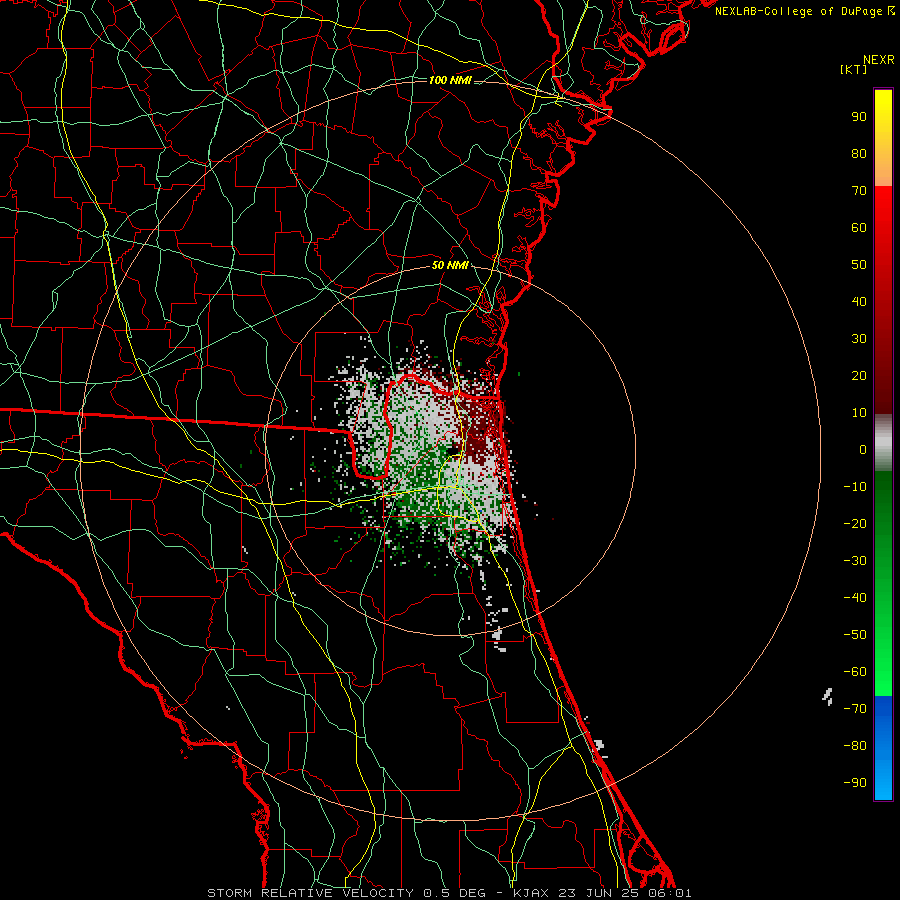Click the -10 scale value
The width and height of the screenshot is (900, 900).
click(x=855, y=487)
